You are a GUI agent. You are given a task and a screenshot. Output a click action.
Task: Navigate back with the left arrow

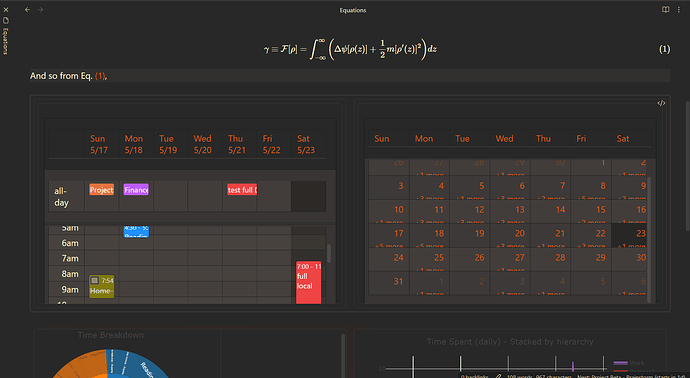27,10
